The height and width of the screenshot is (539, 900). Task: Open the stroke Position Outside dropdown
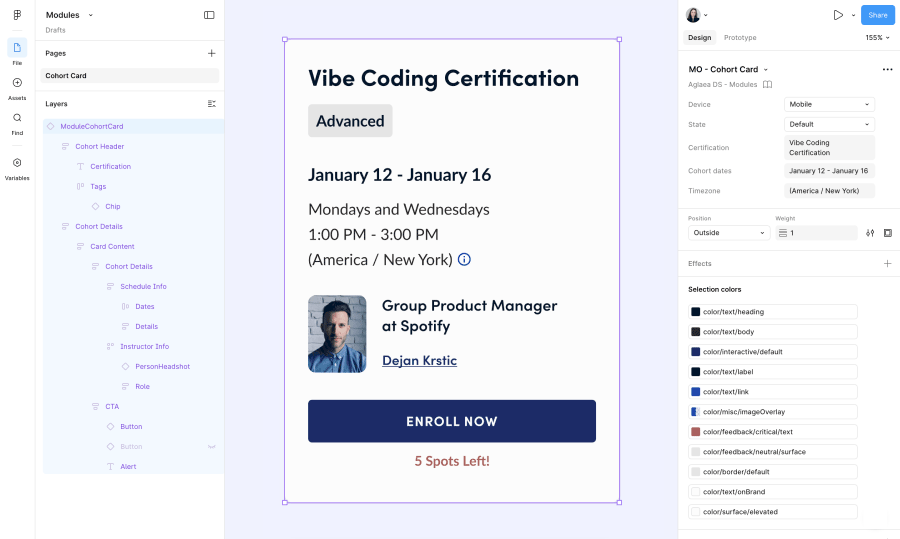(729, 232)
